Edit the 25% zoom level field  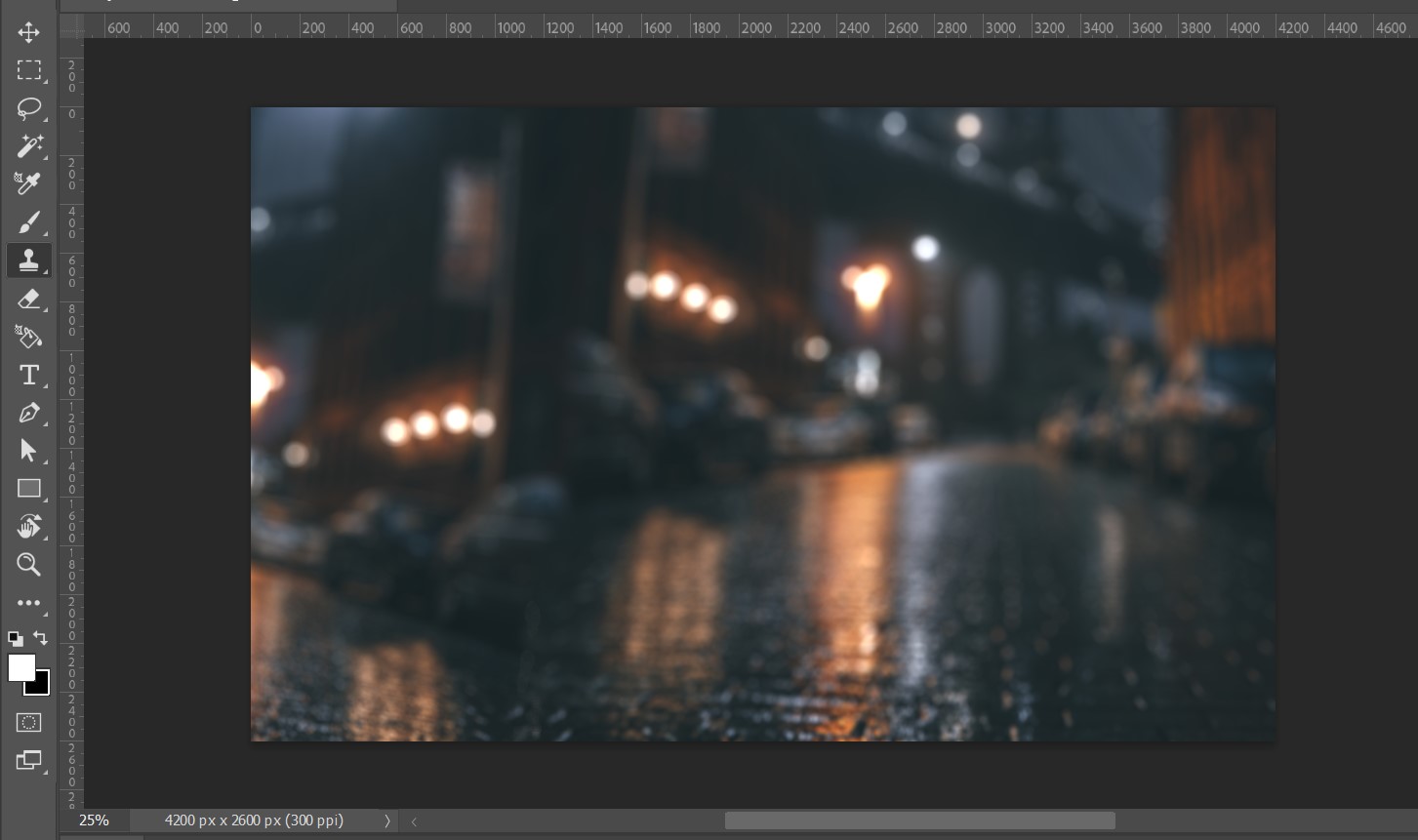tap(94, 820)
